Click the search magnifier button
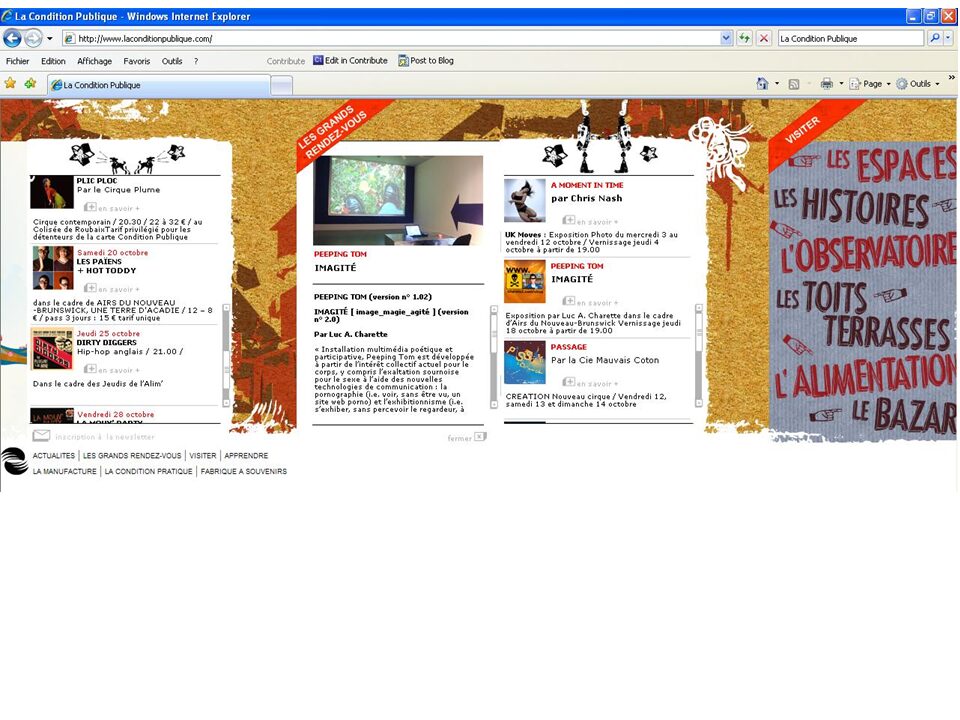This screenshot has height=720, width=960. (x=935, y=38)
